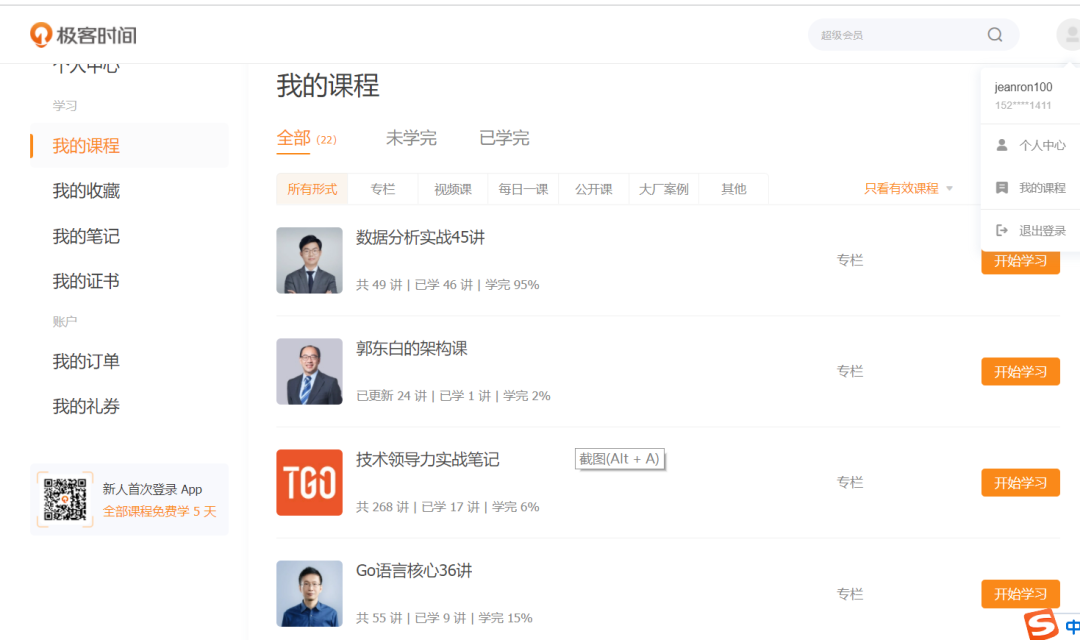The height and width of the screenshot is (640, 1080).
Task: Click the 退出登录 exit icon
Action: 1002,230
